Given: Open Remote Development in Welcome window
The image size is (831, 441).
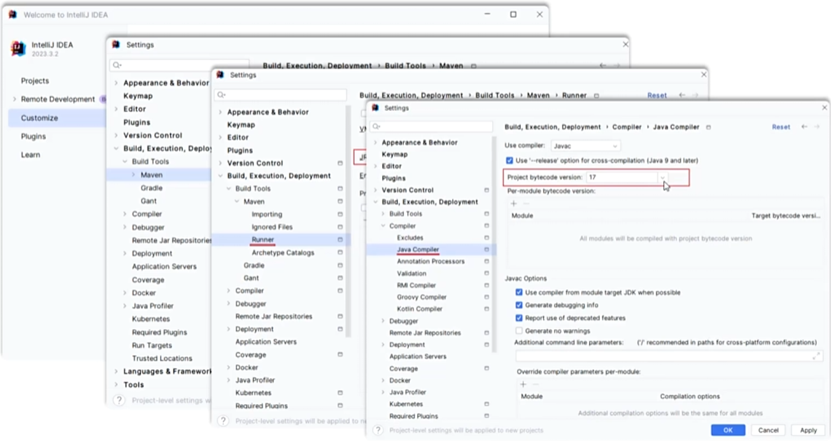Looking at the screenshot, I should pyautogui.click(x=58, y=99).
